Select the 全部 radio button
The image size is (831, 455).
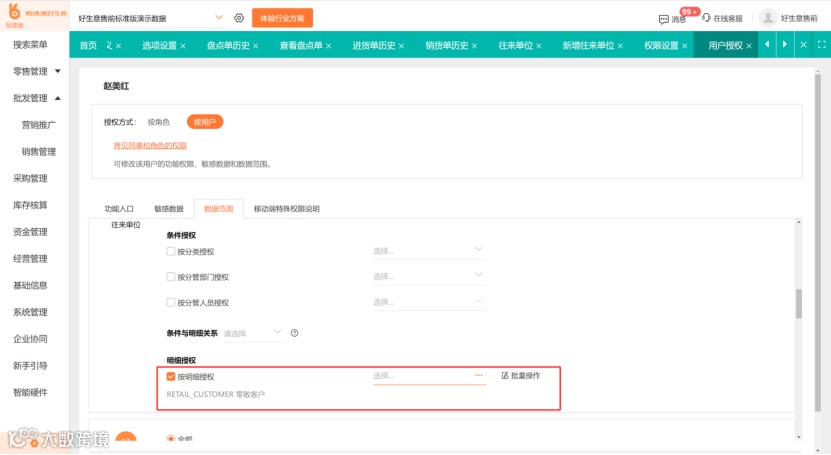(x=171, y=439)
